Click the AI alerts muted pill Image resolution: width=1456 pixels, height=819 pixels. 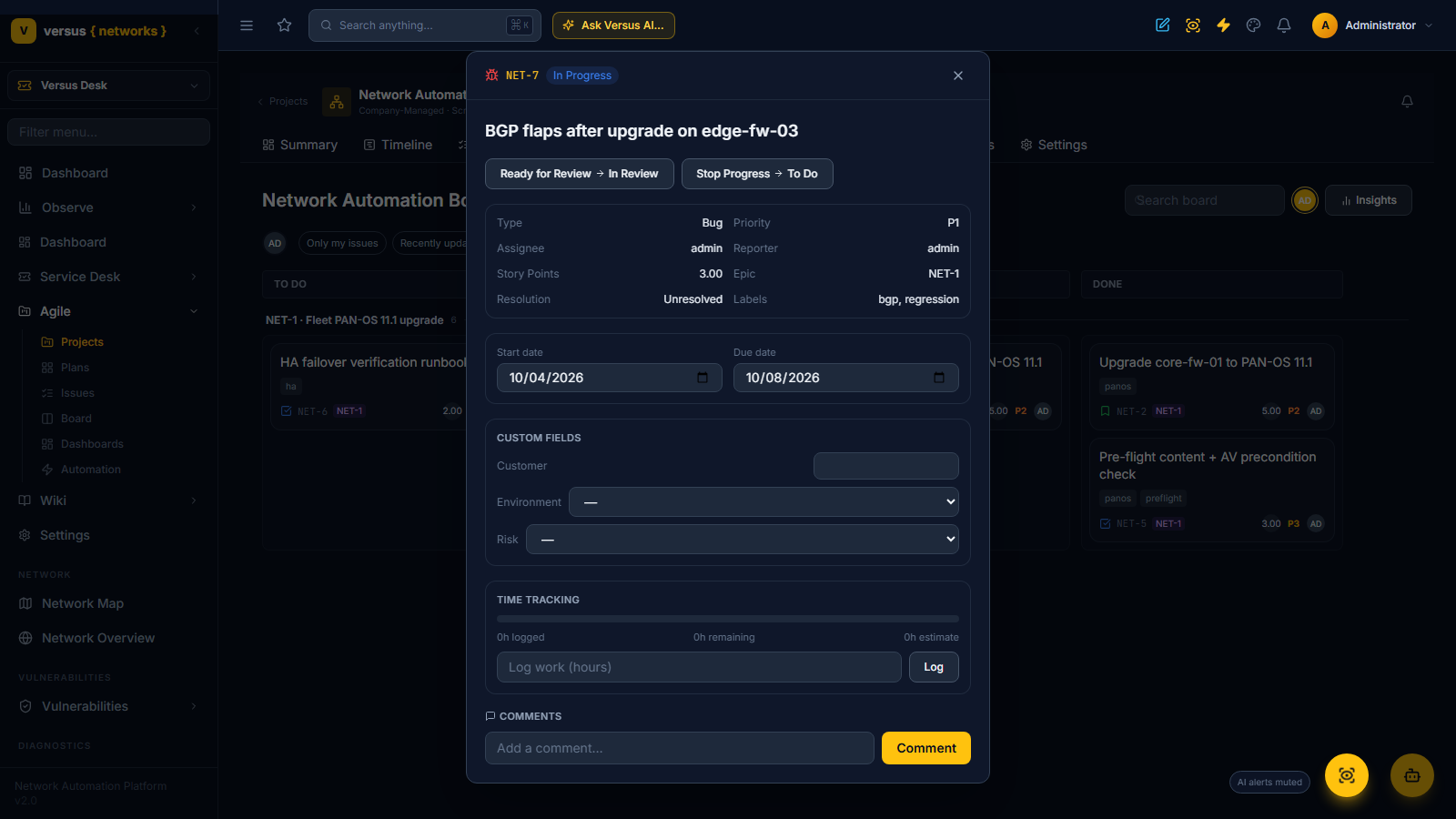[1269, 783]
